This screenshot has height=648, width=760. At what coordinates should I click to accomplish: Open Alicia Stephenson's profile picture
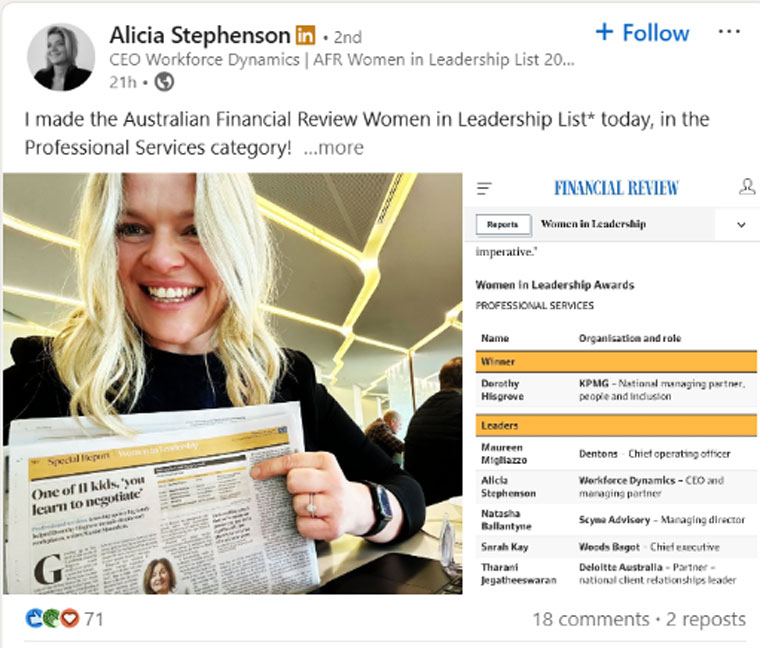point(61,57)
